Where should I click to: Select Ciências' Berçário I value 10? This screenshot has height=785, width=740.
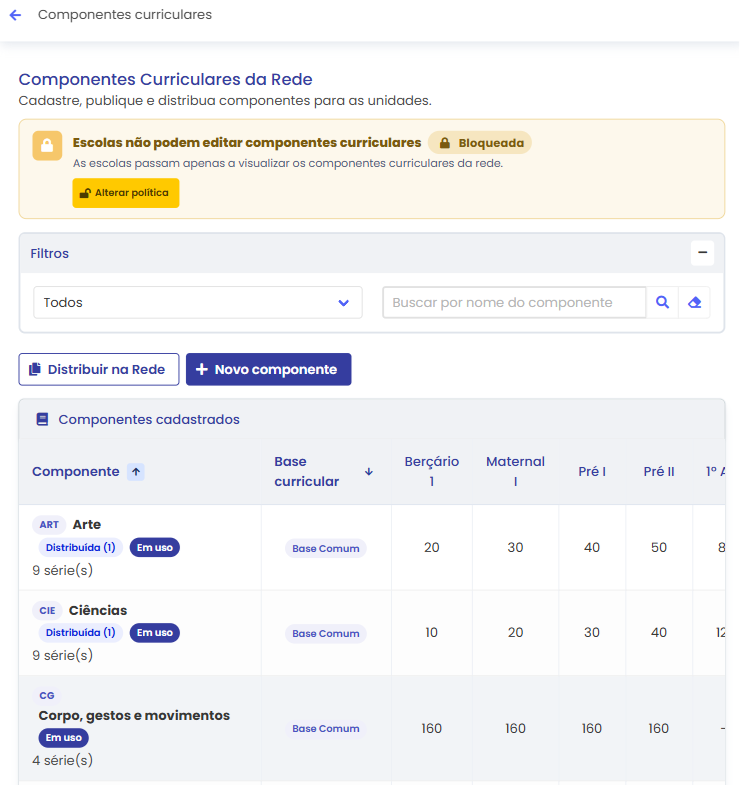click(x=432, y=633)
